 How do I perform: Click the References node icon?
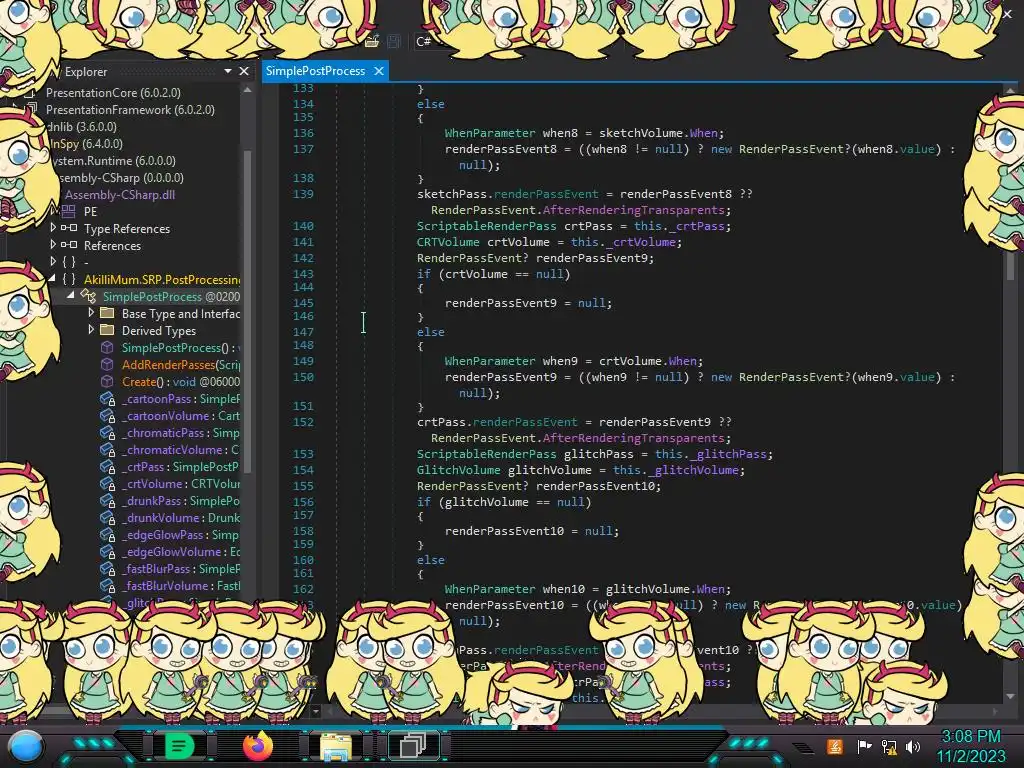click(69, 245)
